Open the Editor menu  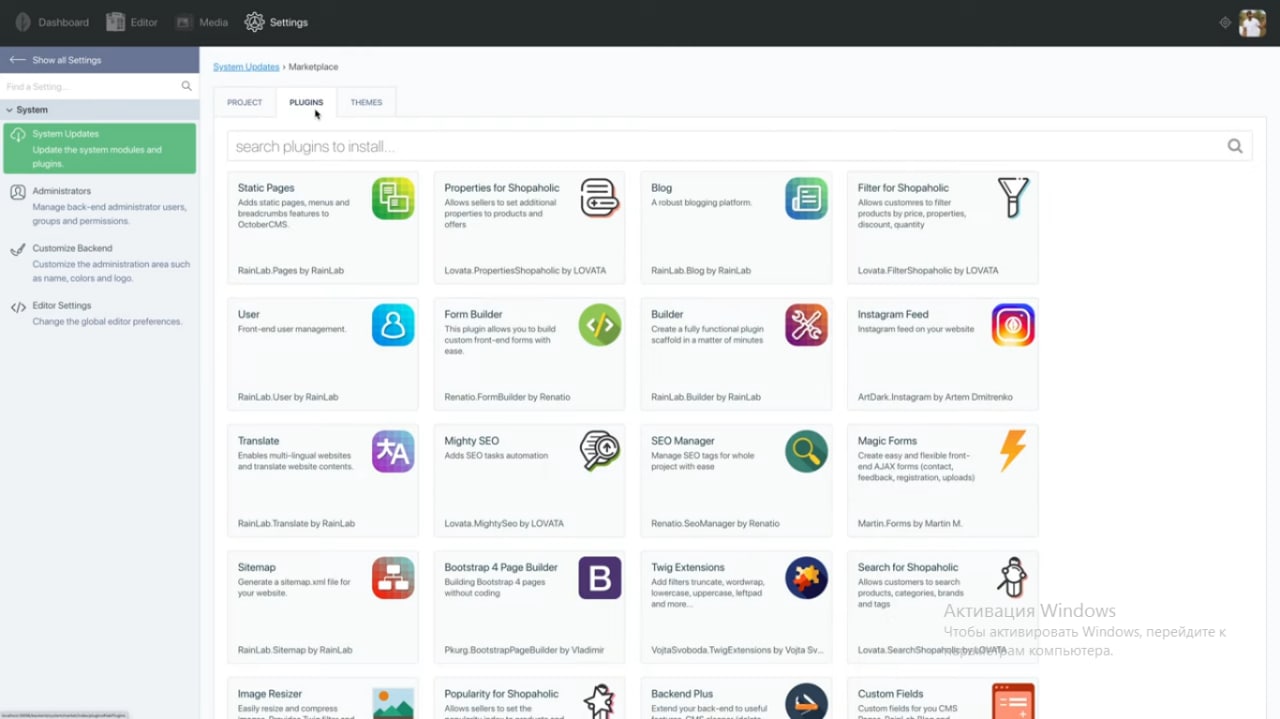[x=132, y=22]
